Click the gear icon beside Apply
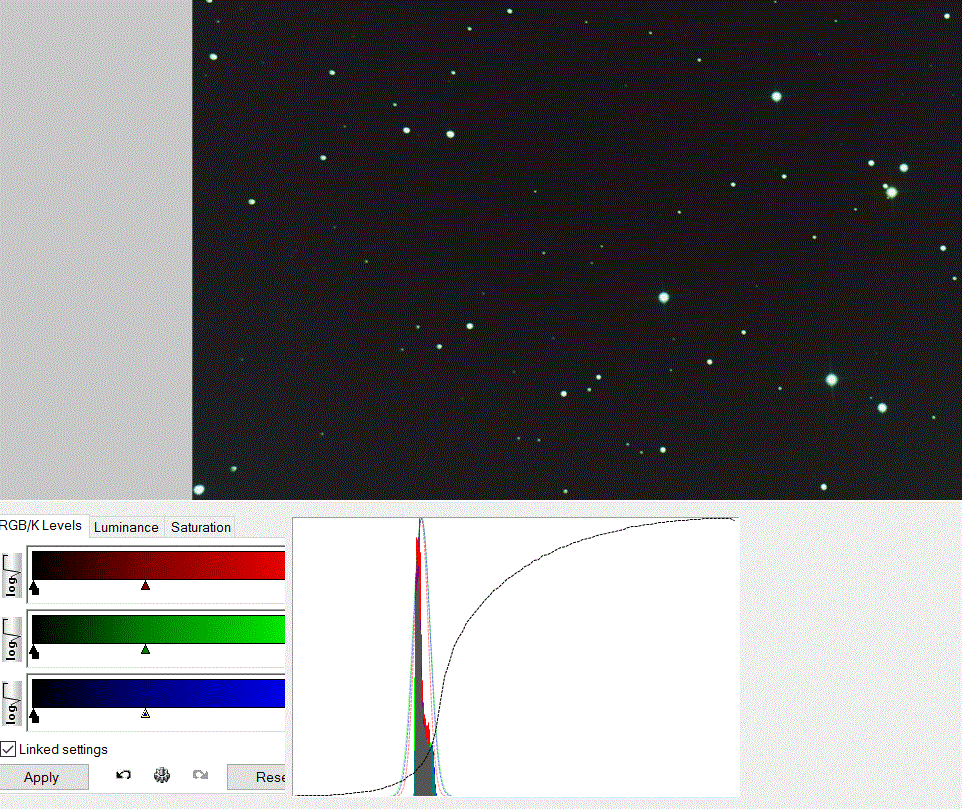962x809 pixels. (162, 775)
